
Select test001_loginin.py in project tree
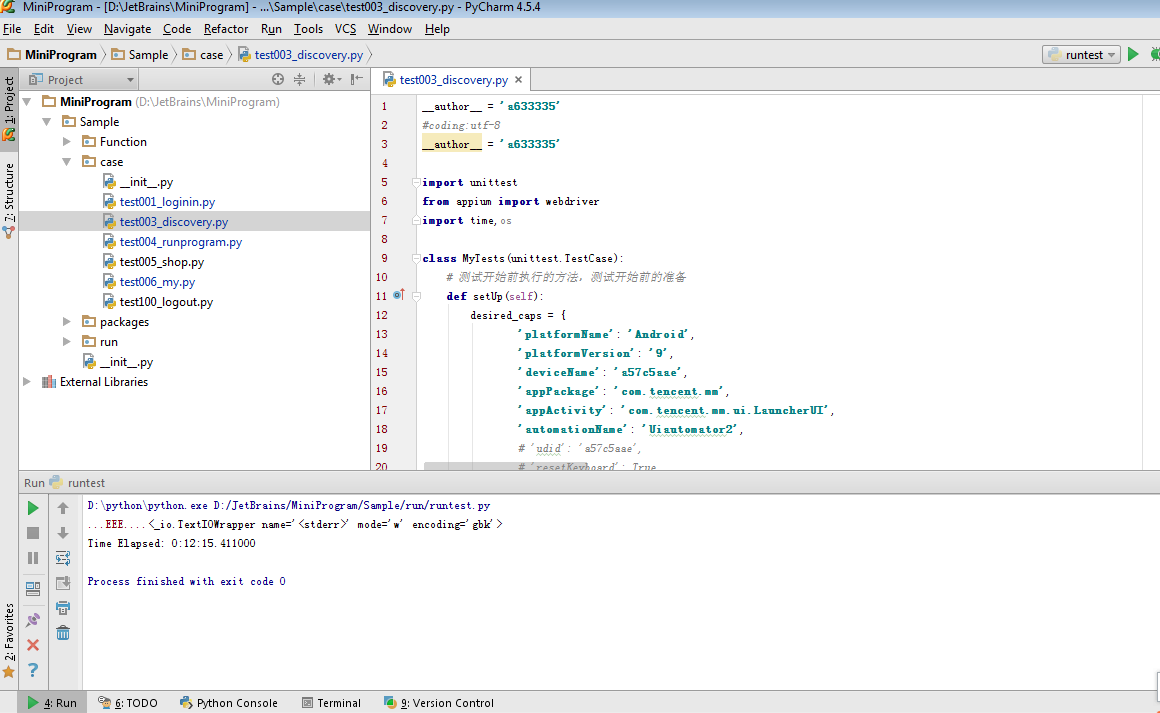167,201
